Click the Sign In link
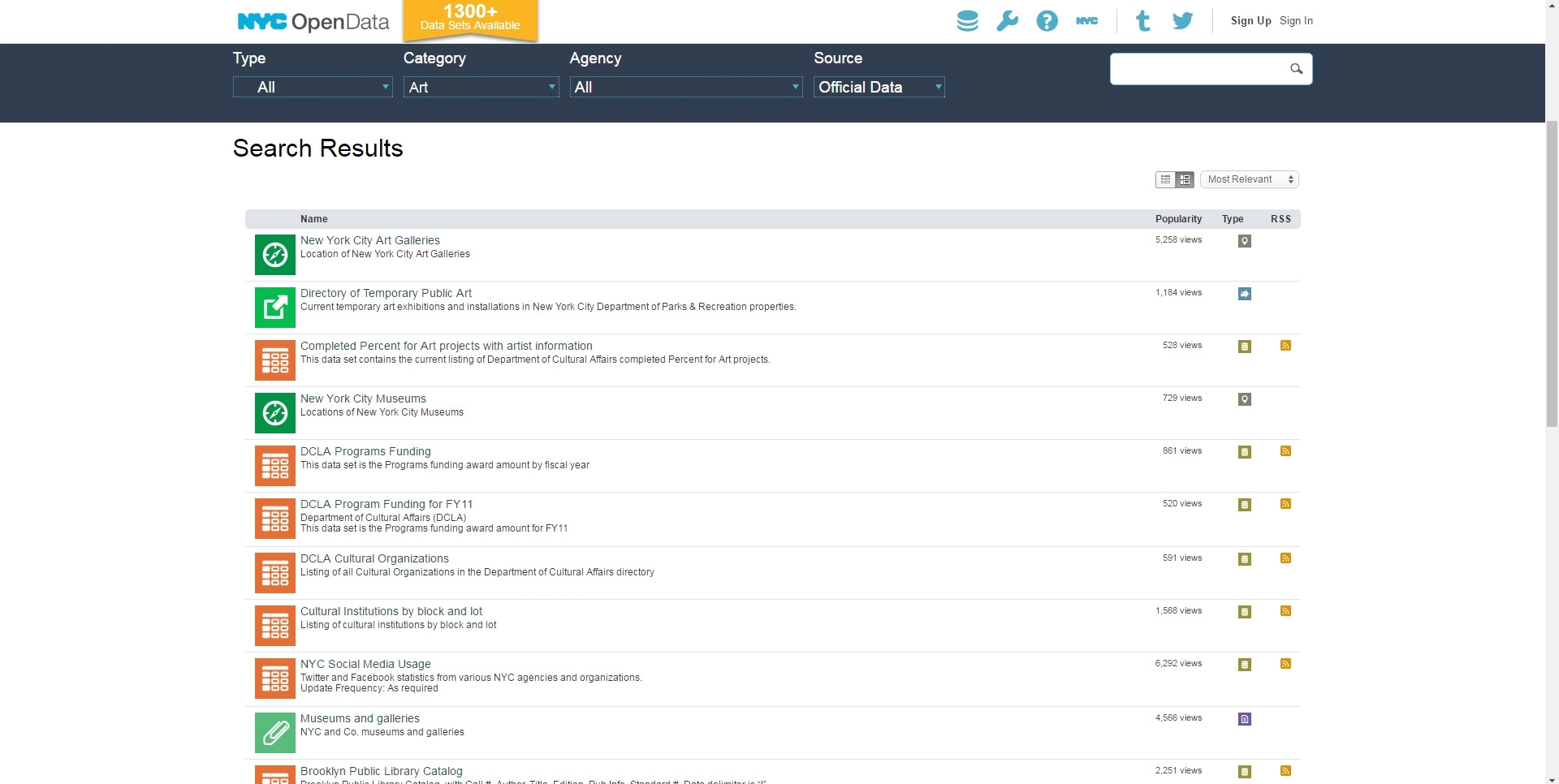This screenshot has width=1559, height=784. click(x=1296, y=21)
